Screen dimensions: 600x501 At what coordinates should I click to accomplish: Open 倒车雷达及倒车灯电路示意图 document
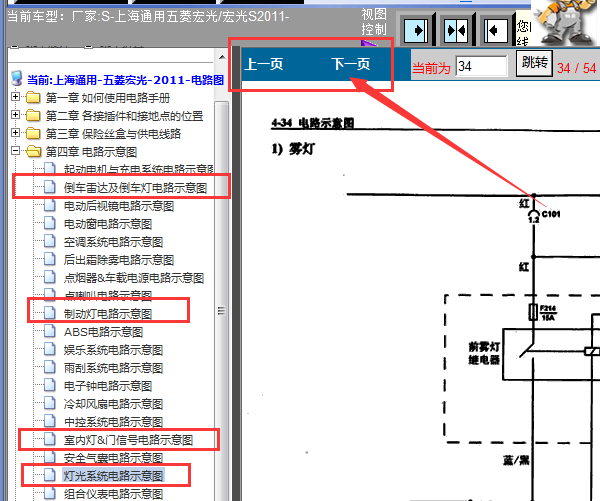(135, 188)
